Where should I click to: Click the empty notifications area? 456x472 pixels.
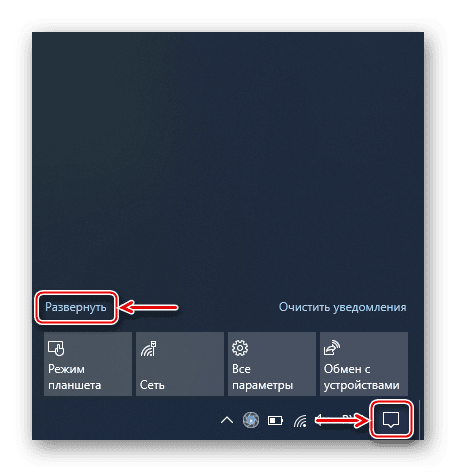point(228,160)
